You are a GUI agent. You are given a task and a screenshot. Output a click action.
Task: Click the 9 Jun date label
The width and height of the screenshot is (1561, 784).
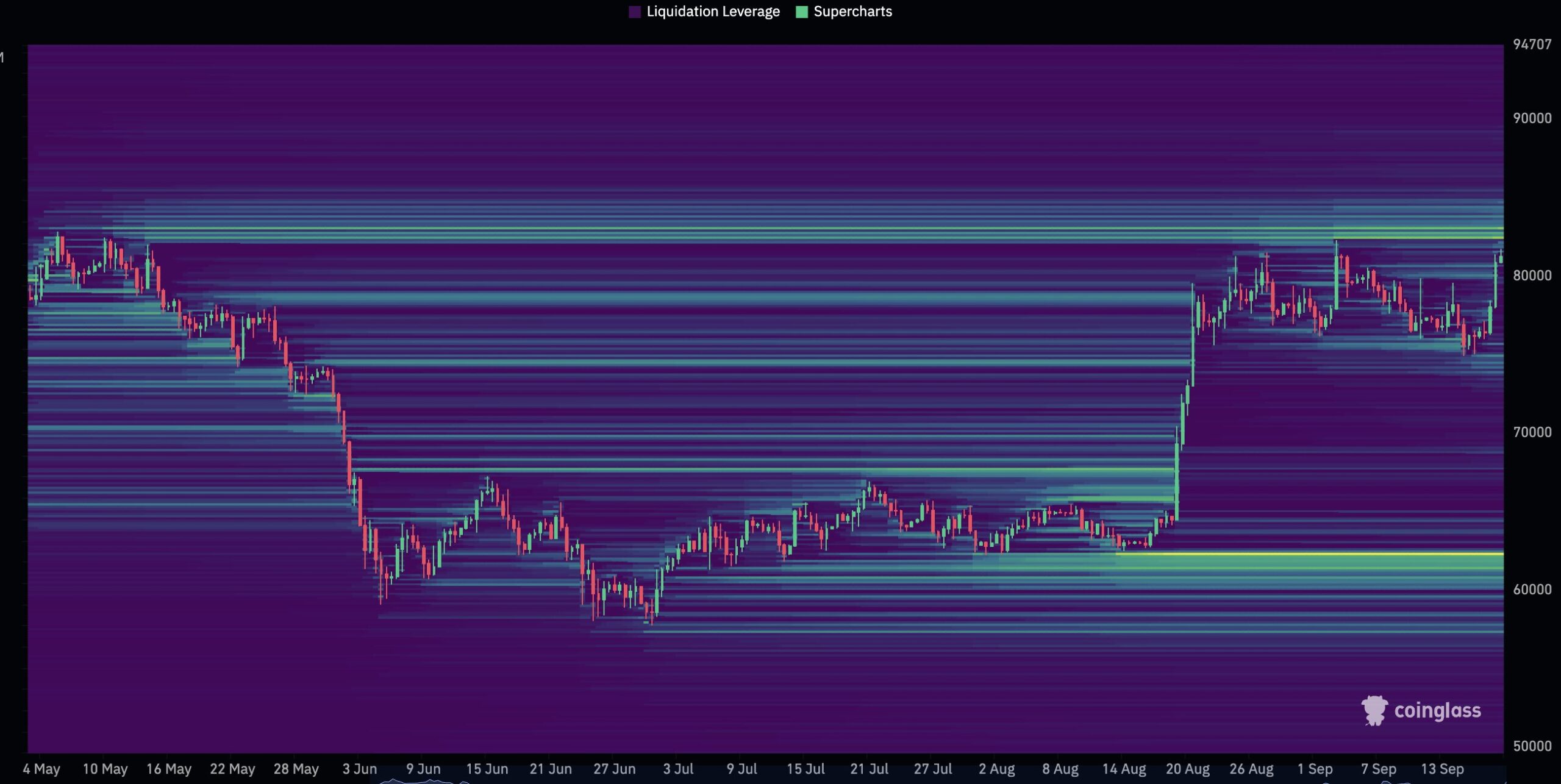[x=423, y=769]
